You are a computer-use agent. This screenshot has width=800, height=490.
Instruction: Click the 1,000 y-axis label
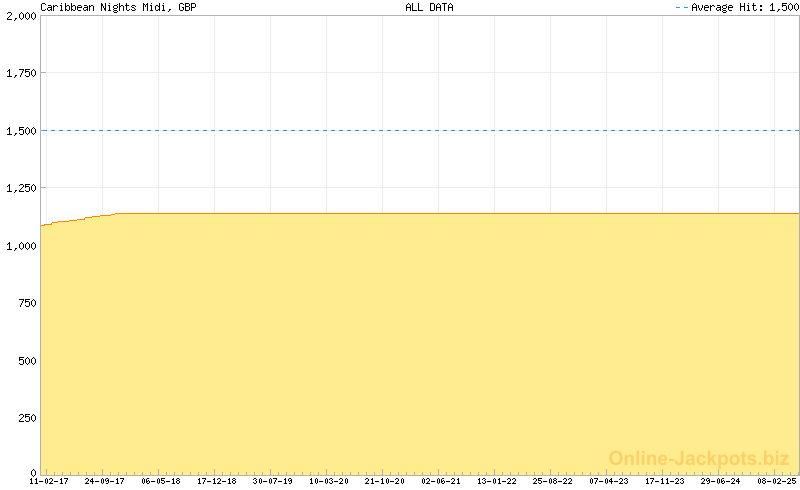tap(20, 245)
